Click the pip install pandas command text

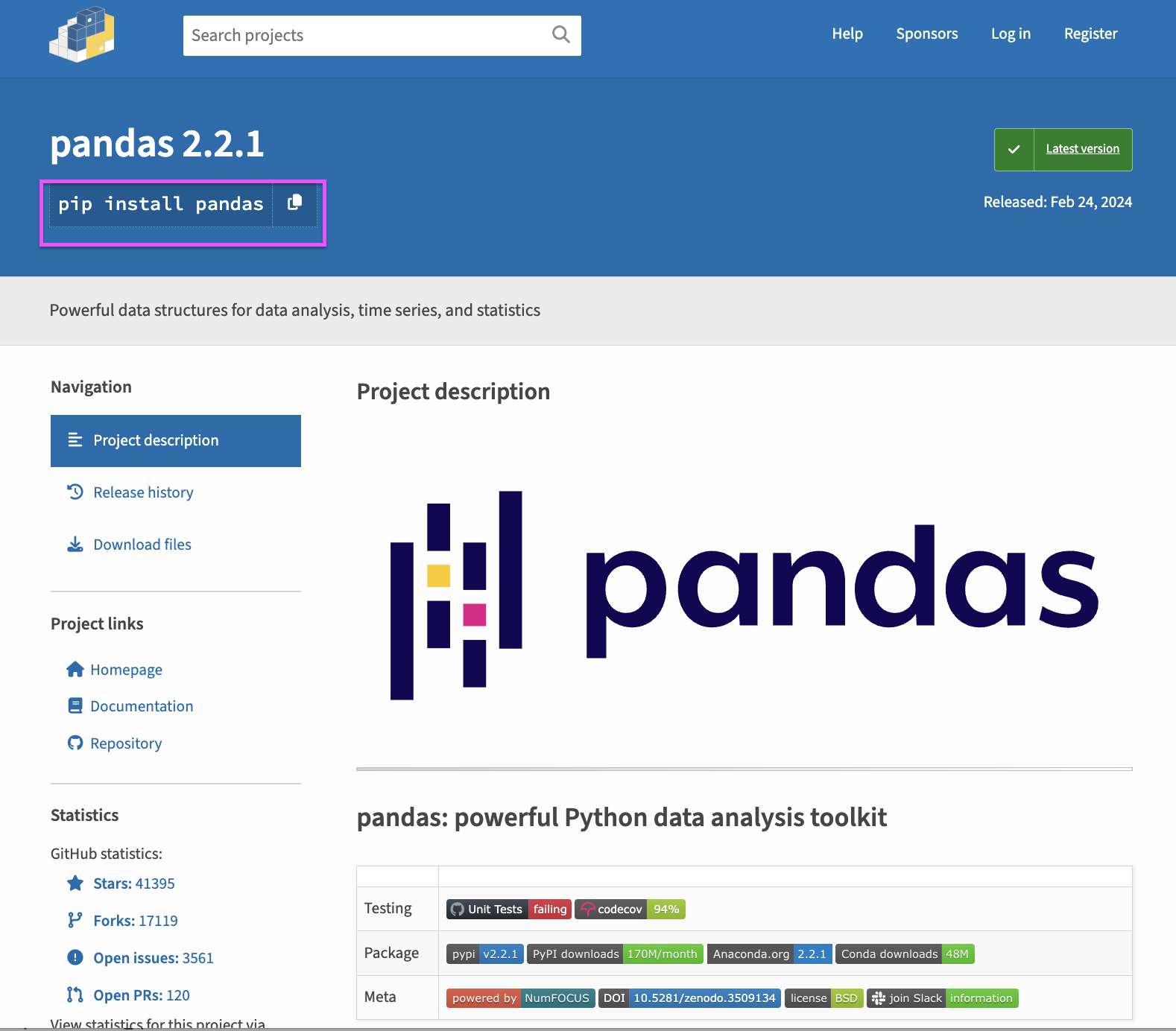[x=161, y=204]
